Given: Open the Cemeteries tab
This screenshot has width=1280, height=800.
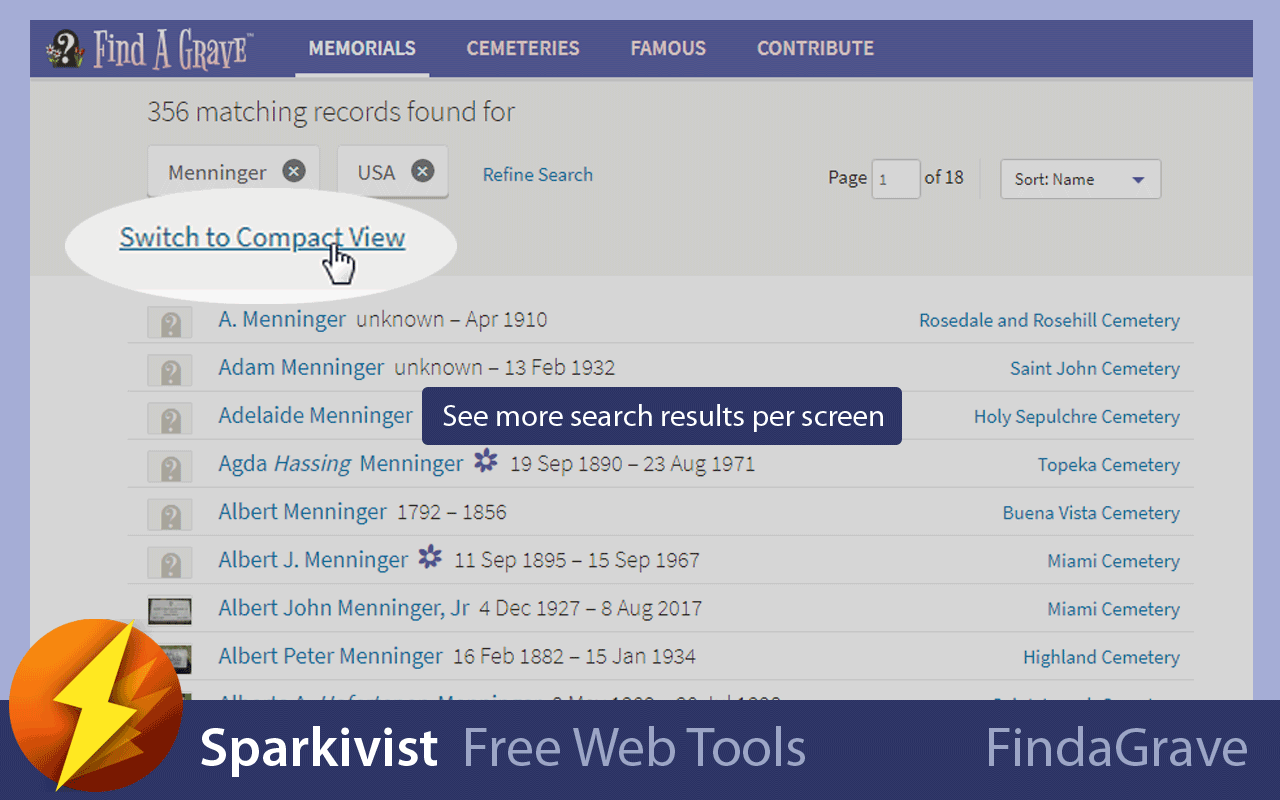Looking at the screenshot, I should click(523, 48).
